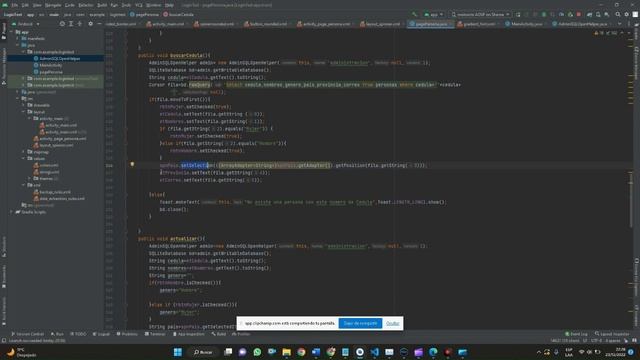
Task: Click Expand All icon in Project panel header
Action: 71,24
